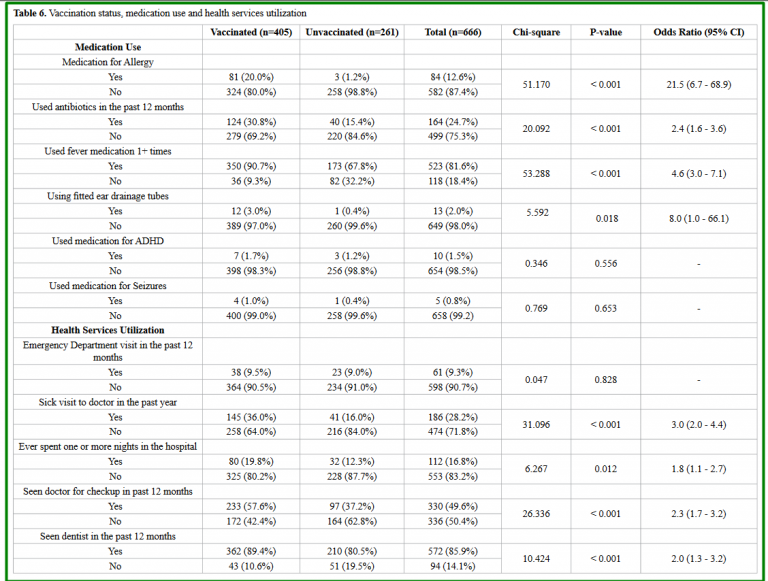This screenshot has width=768, height=581.
Task: Select the cell '80 (19.8%)'
Action: (251, 461)
